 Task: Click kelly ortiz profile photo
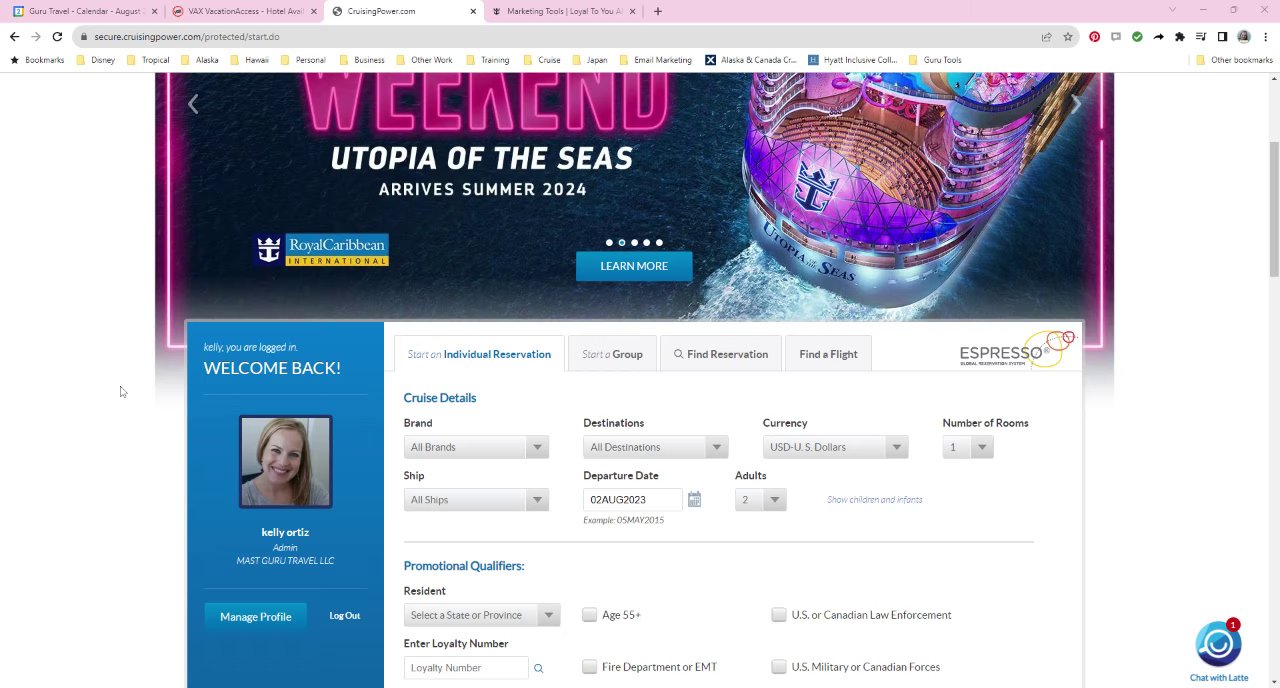click(285, 462)
